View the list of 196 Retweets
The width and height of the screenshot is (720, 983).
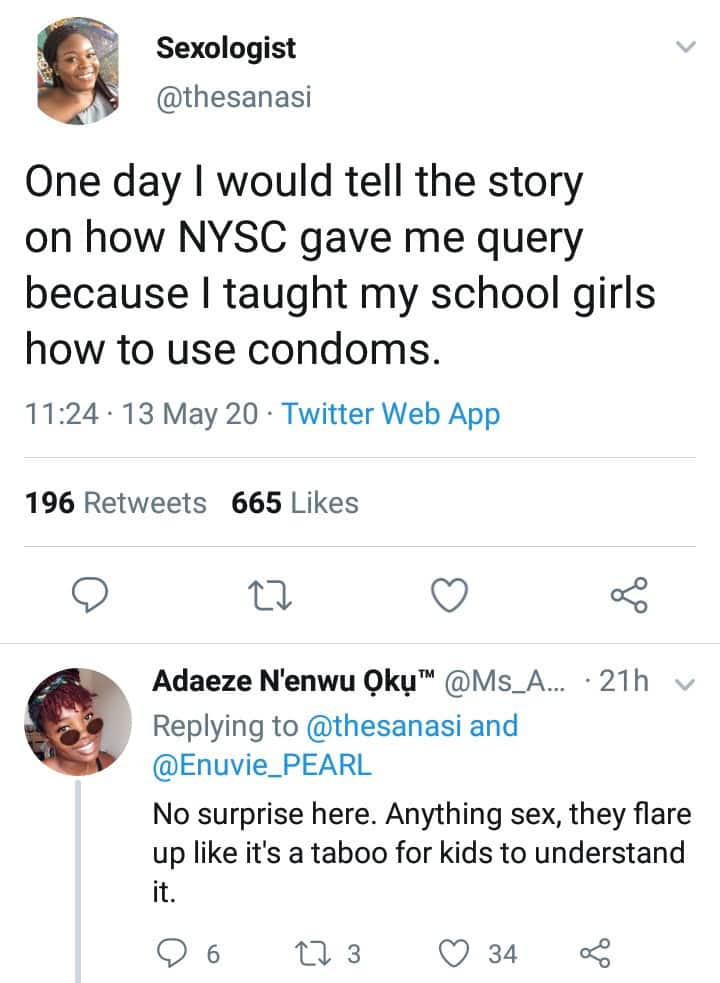tap(115, 503)
